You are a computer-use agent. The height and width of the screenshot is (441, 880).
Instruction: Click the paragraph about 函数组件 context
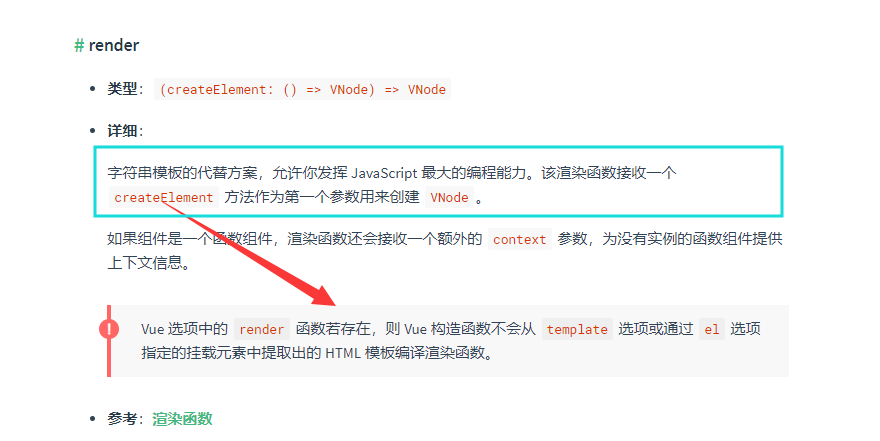tap(444, 251)
